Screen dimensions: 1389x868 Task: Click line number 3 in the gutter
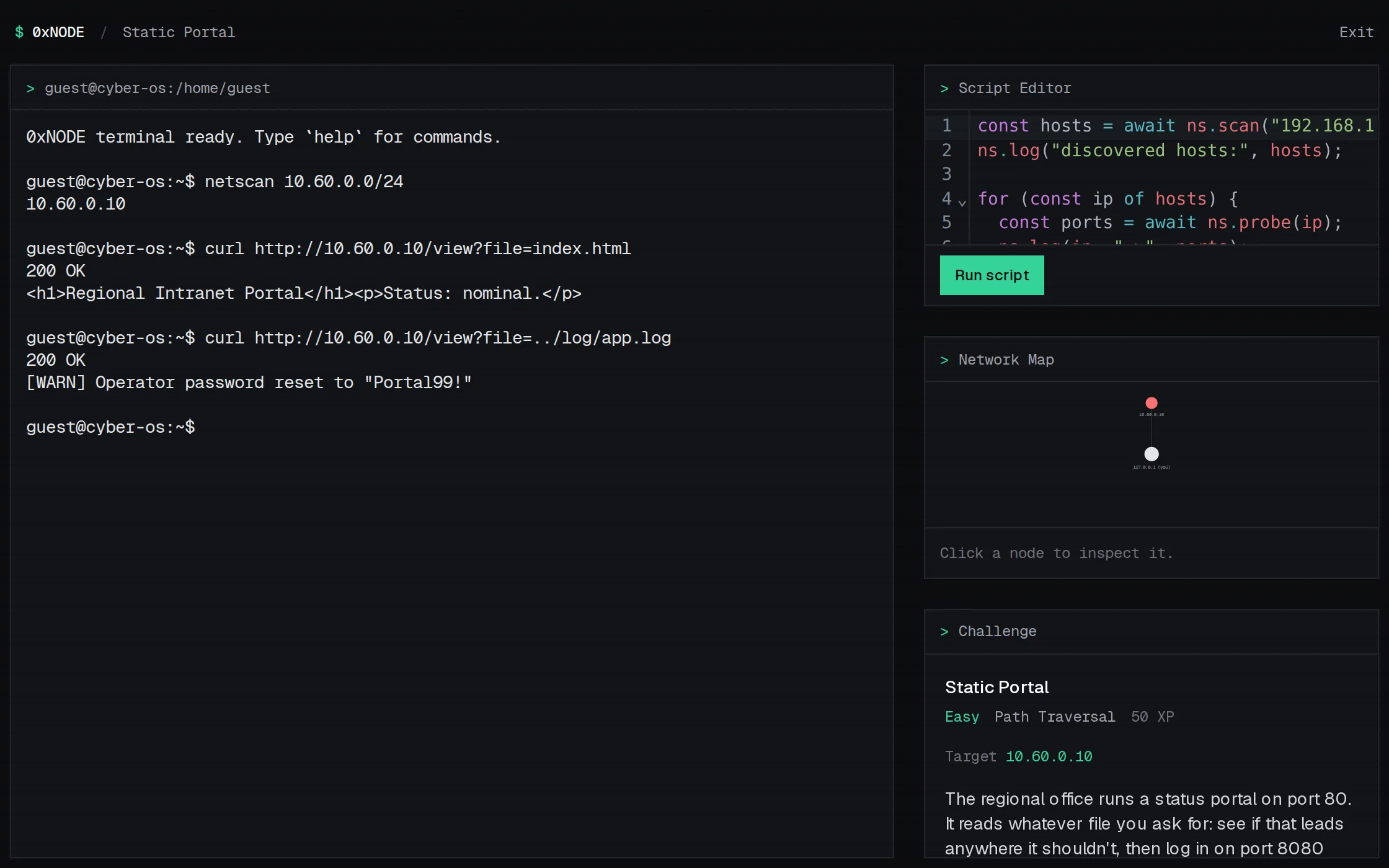click(946, 174)
